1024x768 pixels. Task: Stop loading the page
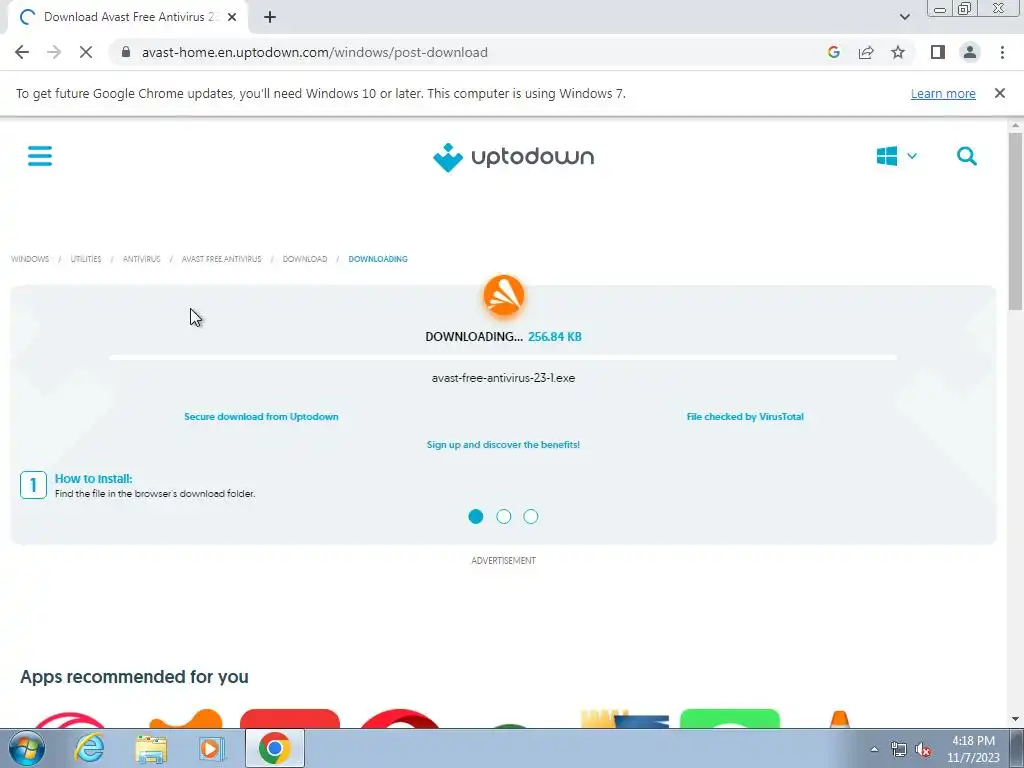[86, 52]
